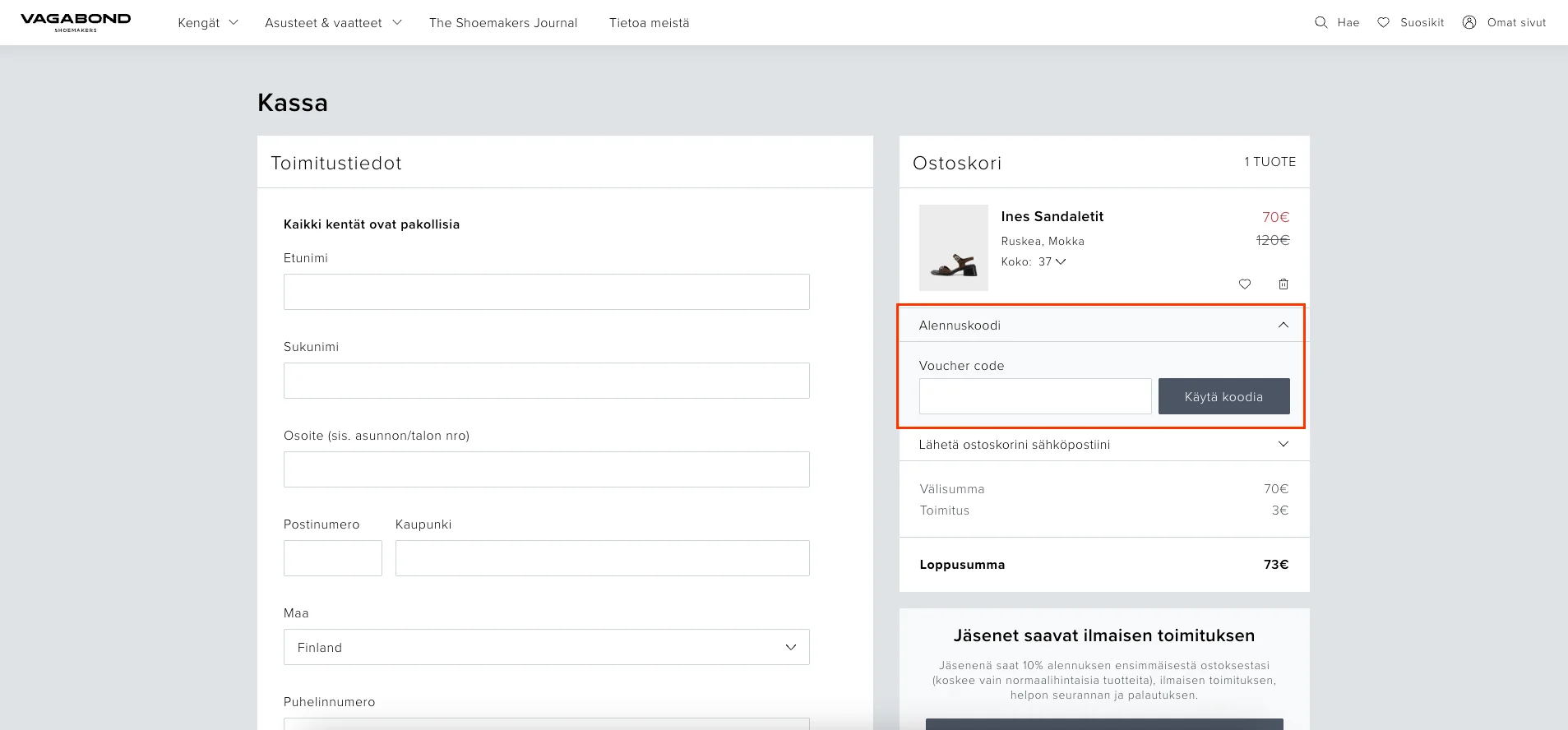Expand Lähetä ostoskorini sähköpostiini section
Viewport: 1568px width, 730px height.
pos(1104,445)
